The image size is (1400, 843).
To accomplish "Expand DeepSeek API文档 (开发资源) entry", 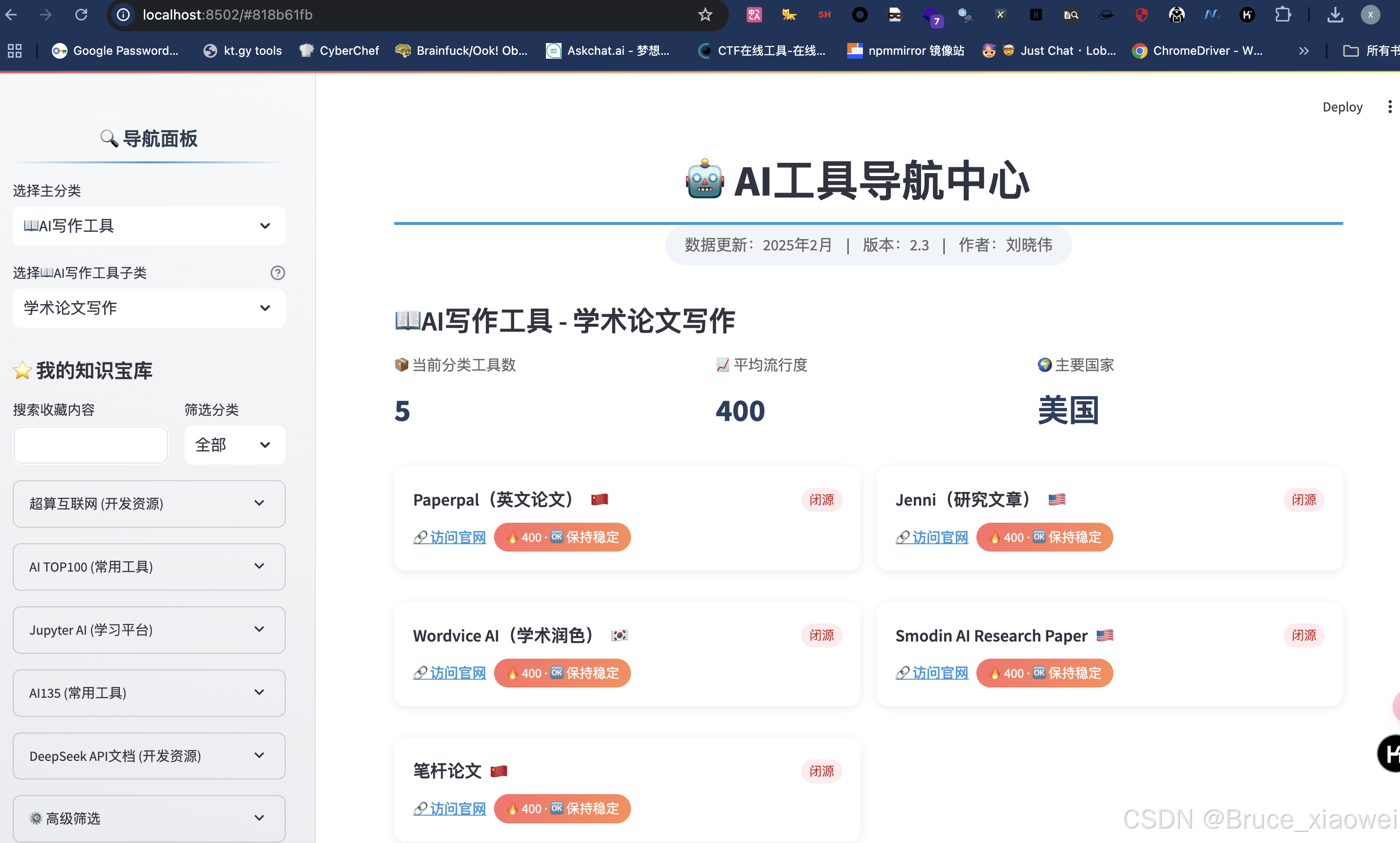I will (x=149, y=755).
